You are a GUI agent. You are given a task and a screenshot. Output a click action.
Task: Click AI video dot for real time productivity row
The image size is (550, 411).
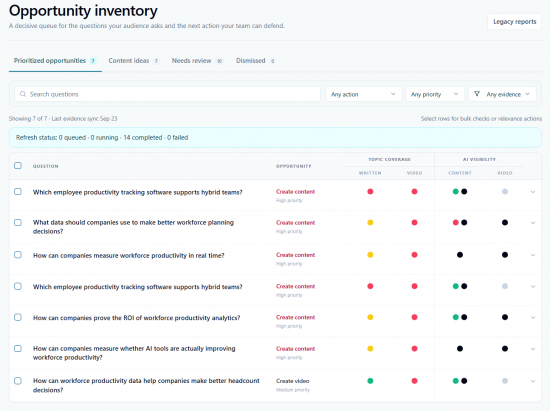pos(505,255)
